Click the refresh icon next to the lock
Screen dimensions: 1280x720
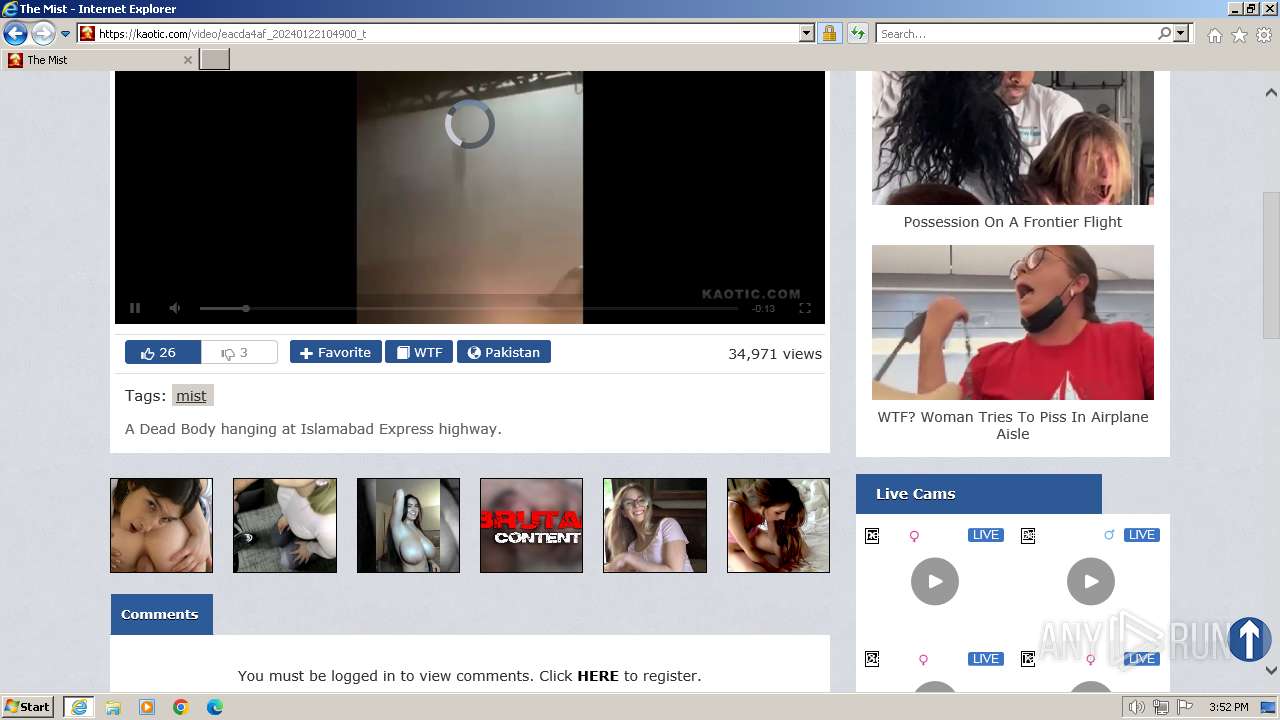[857, 33]
